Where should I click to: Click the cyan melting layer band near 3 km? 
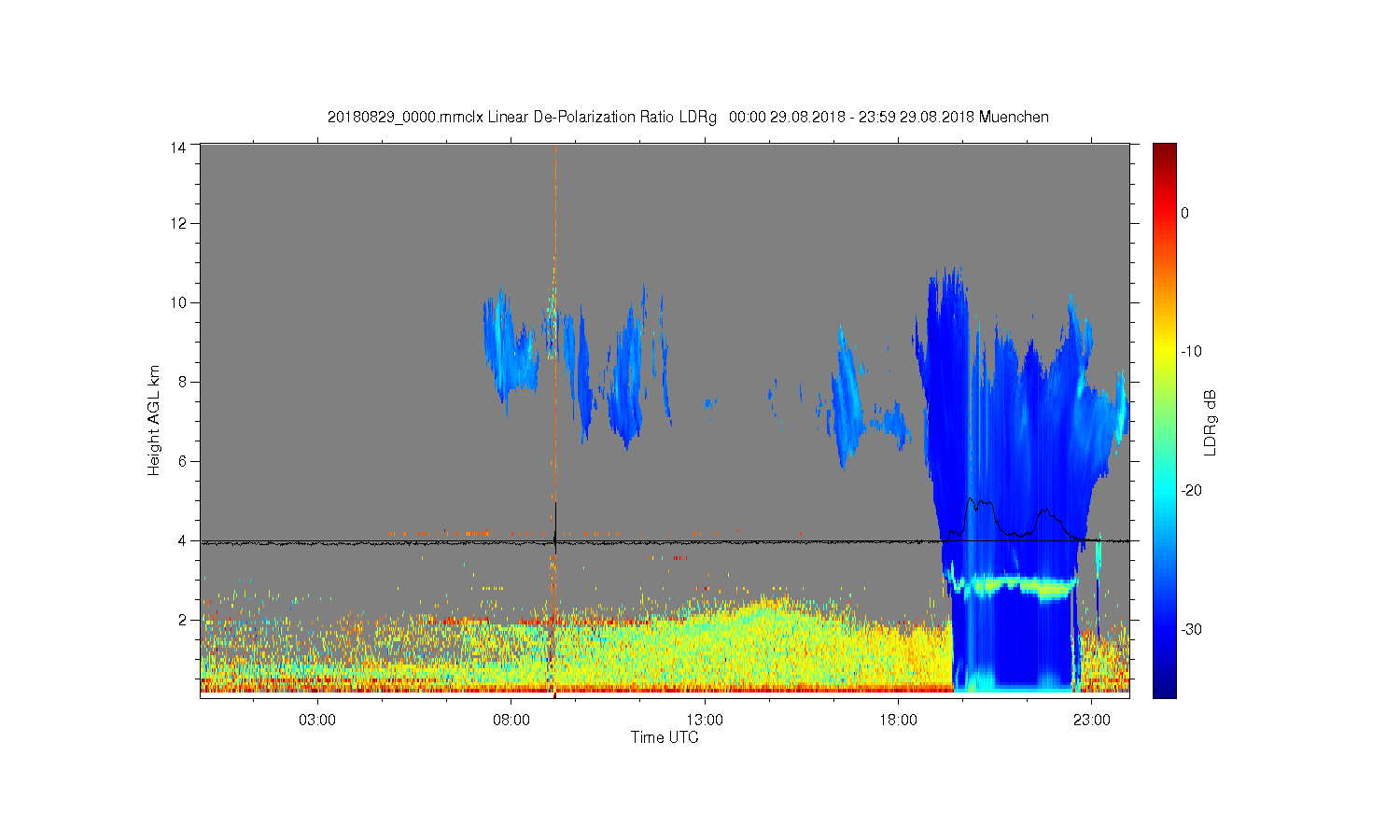click(1013, 586)
